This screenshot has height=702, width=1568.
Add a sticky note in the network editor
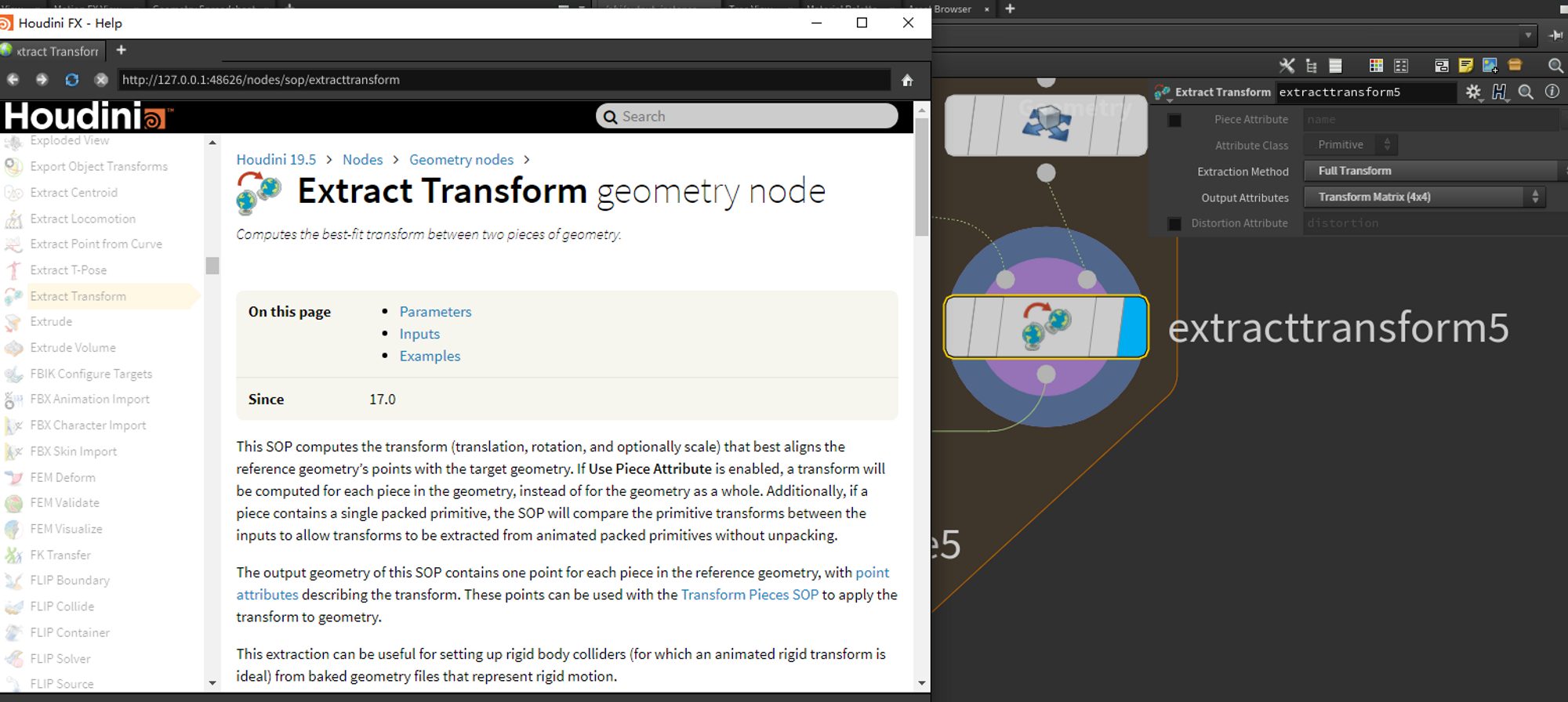pyautogui.click(x=1465, y=66)
